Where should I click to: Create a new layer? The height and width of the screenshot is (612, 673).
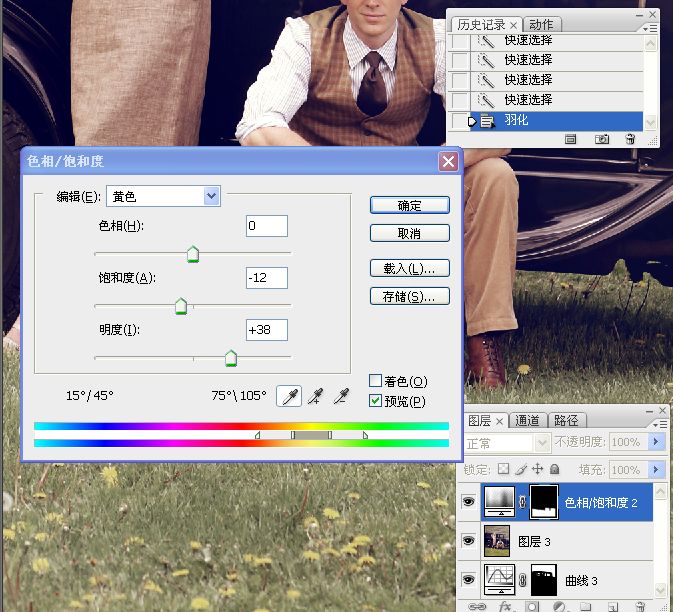[x=612, y=607]
